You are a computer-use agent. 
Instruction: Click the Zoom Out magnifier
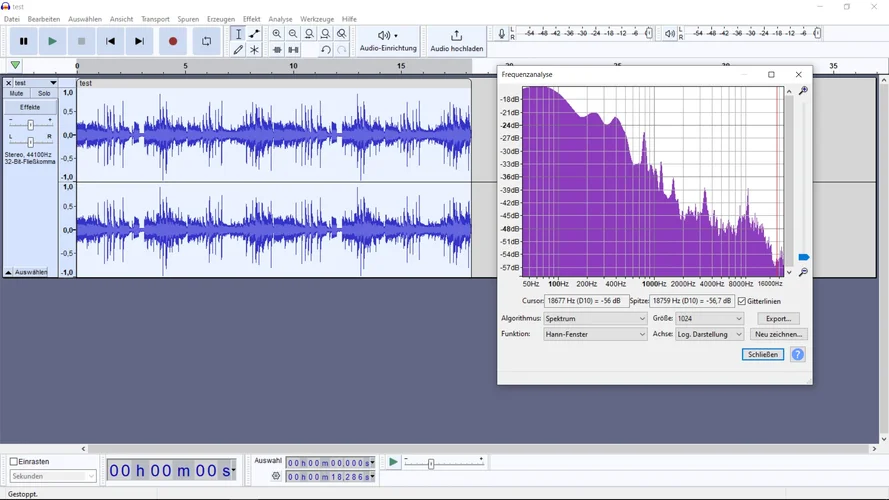(x=293, y=34)
